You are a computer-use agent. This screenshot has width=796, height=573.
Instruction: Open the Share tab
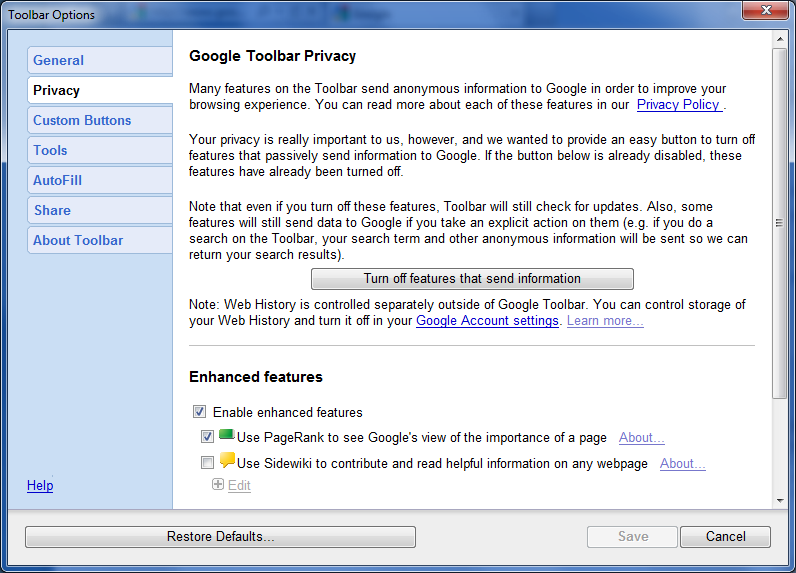99,210
